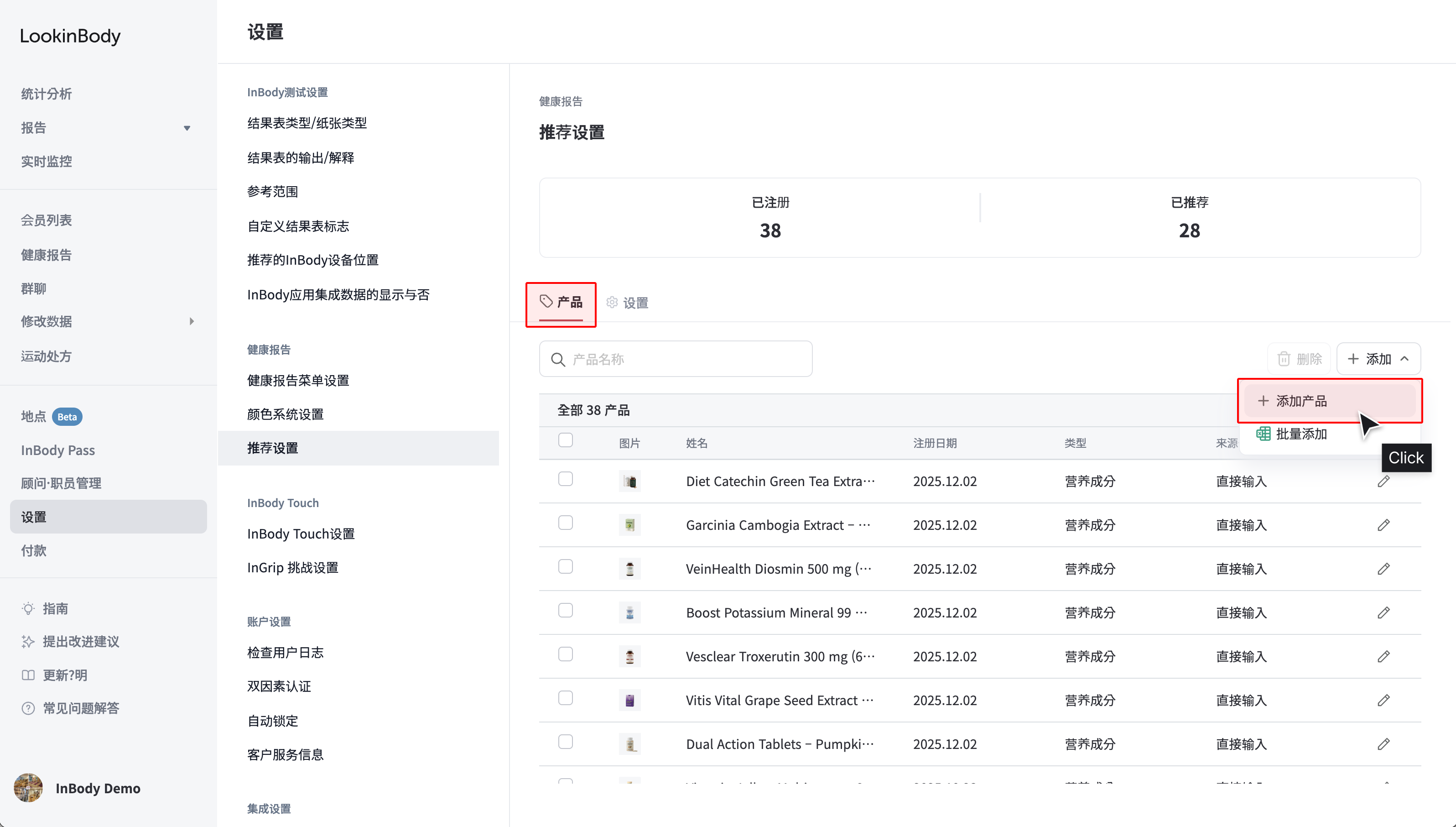Click the trash icon on the 删除 button
The width and height of the screenshot is (1456, 827).
click(x=1284, y=359)
